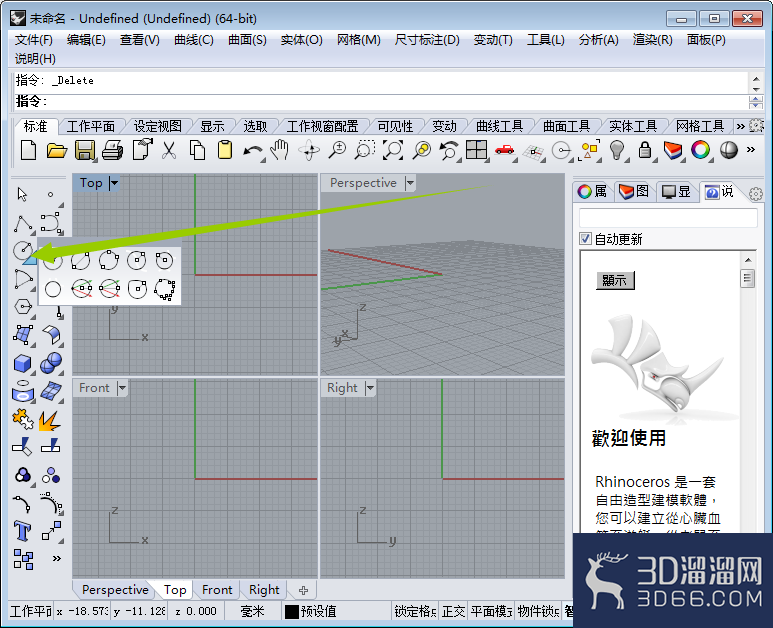Click the lock objects padlock icon
The width and height of the screenshot is (773, 628).
[x=644, y=150]
